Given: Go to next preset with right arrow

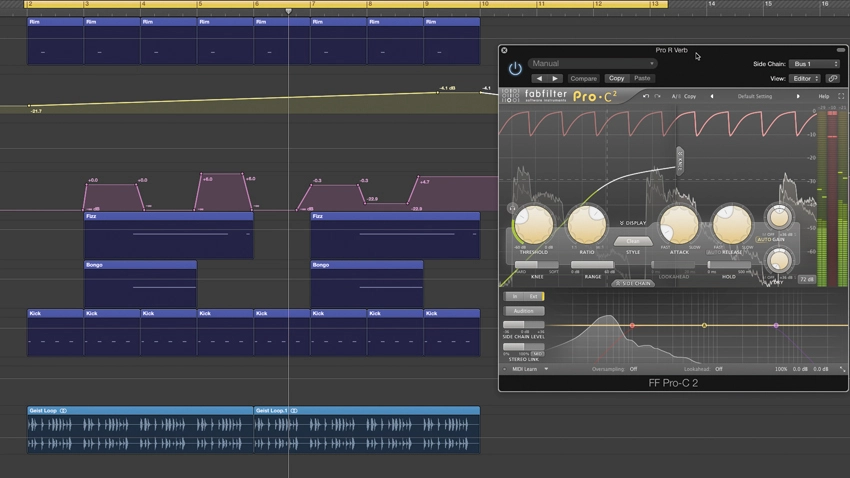Looking at the screenshot, I should tap(555, 79).
